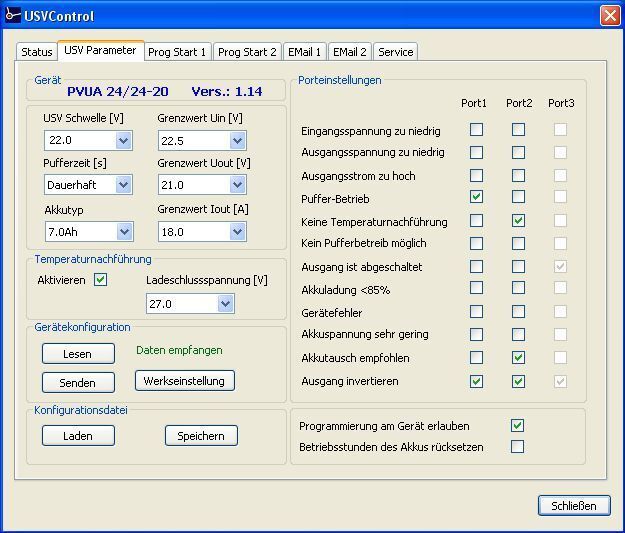Check Kein Pufferbetreib möglich for Port2

(x=518, y=243)
